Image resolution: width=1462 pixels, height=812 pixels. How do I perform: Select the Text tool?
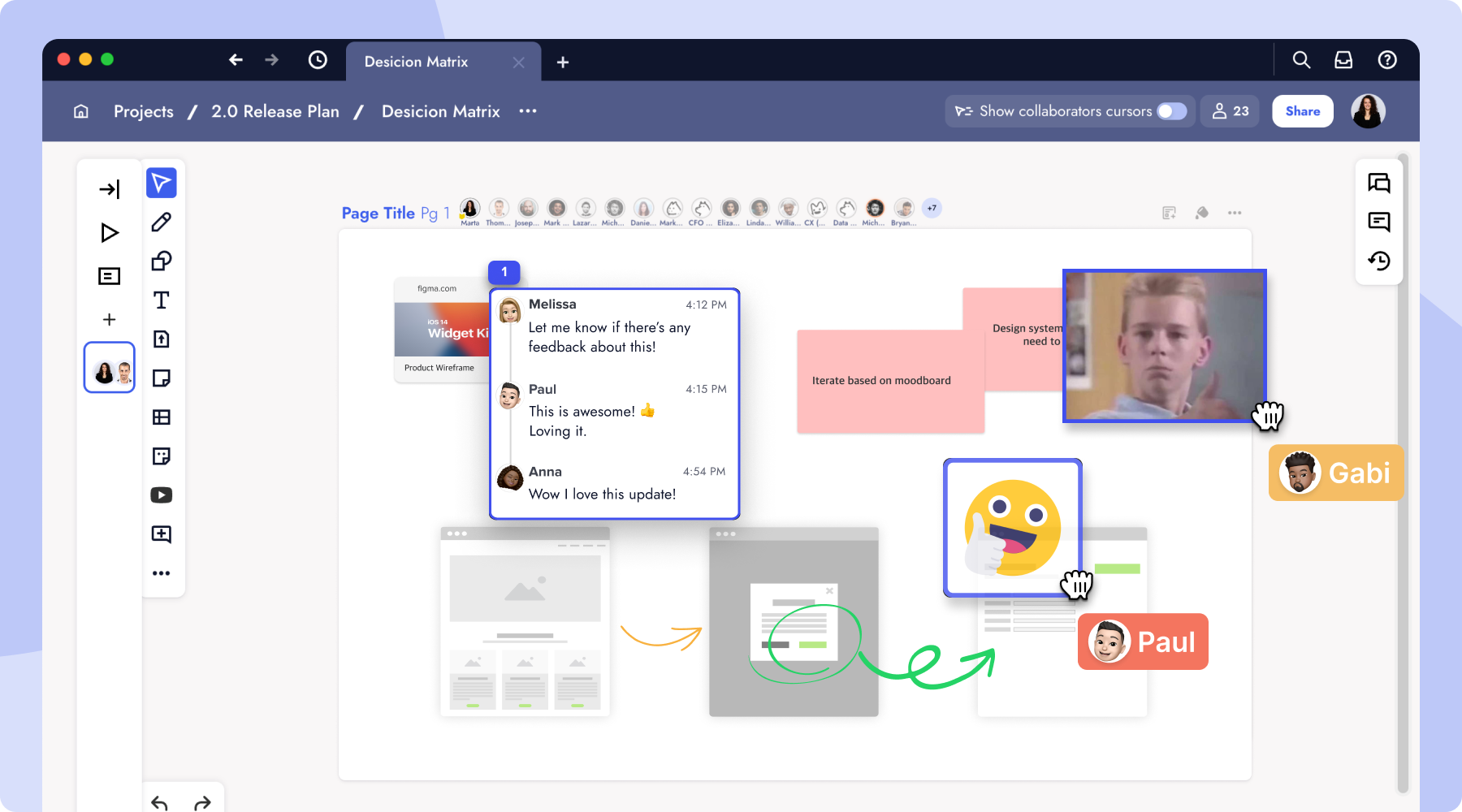(x=161, y=300)
